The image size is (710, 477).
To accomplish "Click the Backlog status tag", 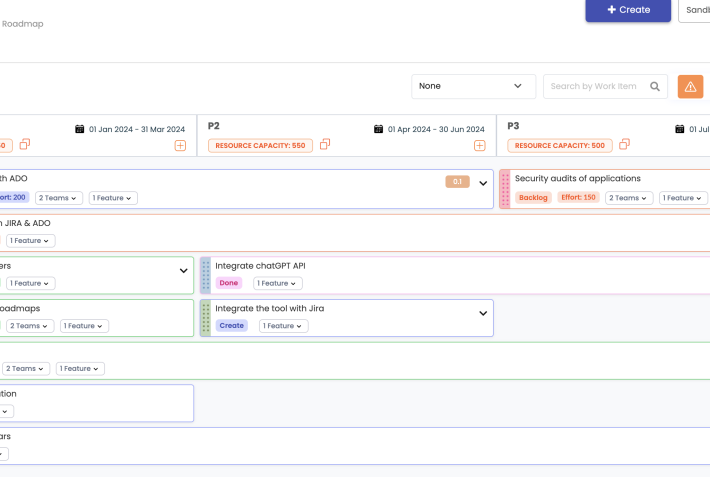I will pyautogui.click(x=533, y=198).
